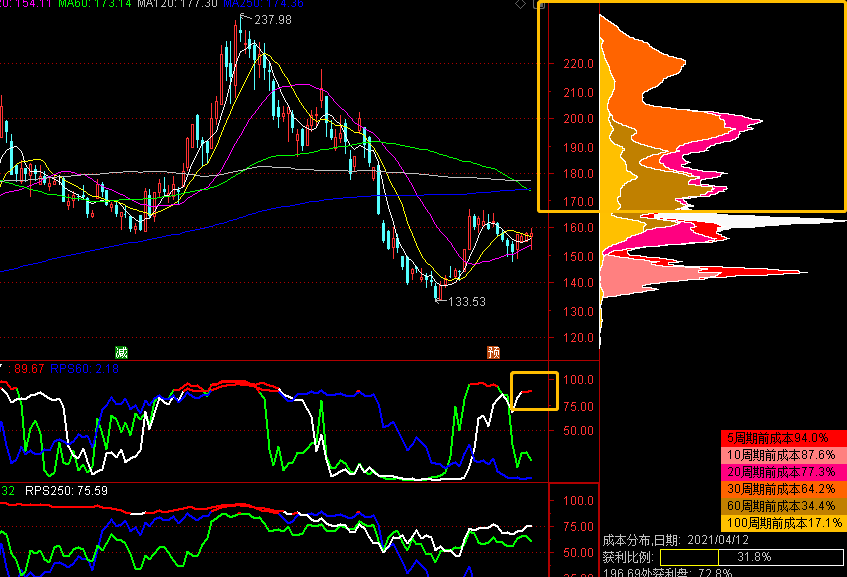Click the diamond icon at chart top right
The height and width of the screenshot is (577, 847).
[x=520, y=5]
